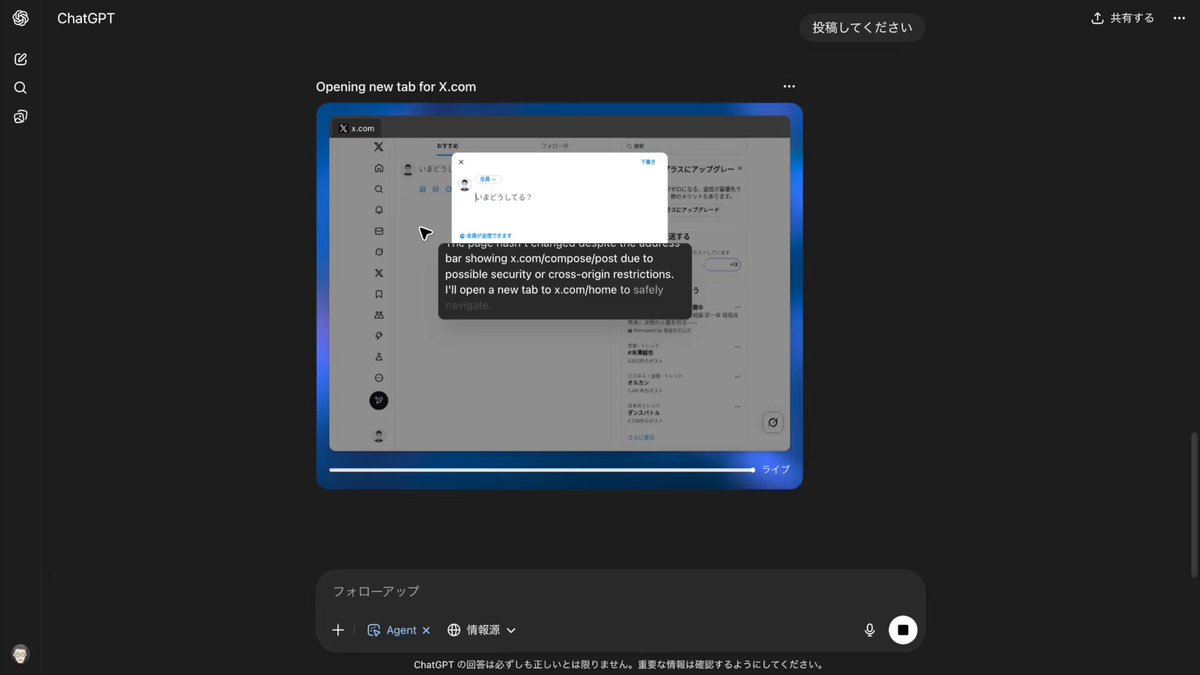1200x675 pixels.
Task: Open floating Grok button at bottom right
Action: click(x=772, y=422)
